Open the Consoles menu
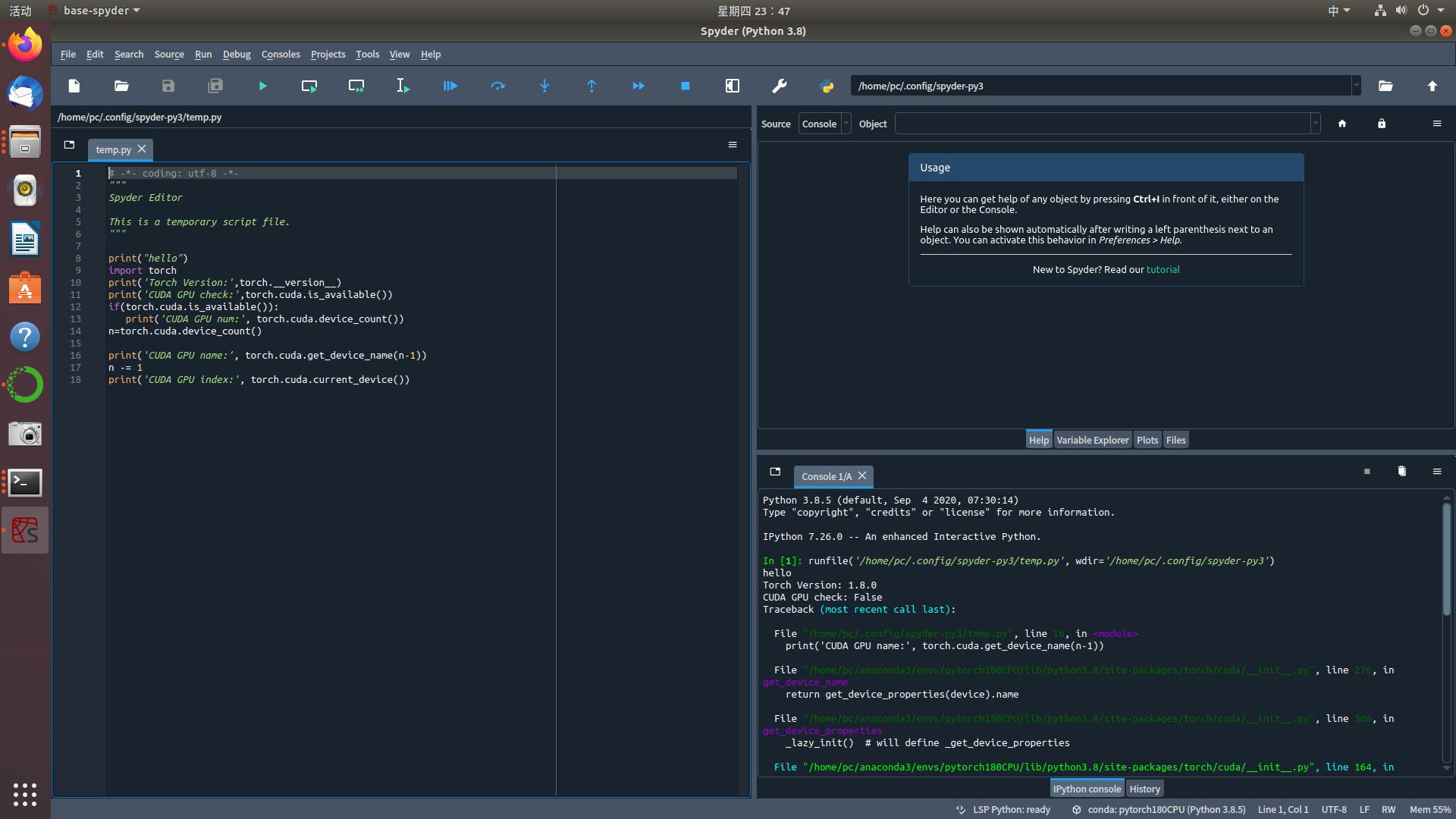 click(280, 54)
